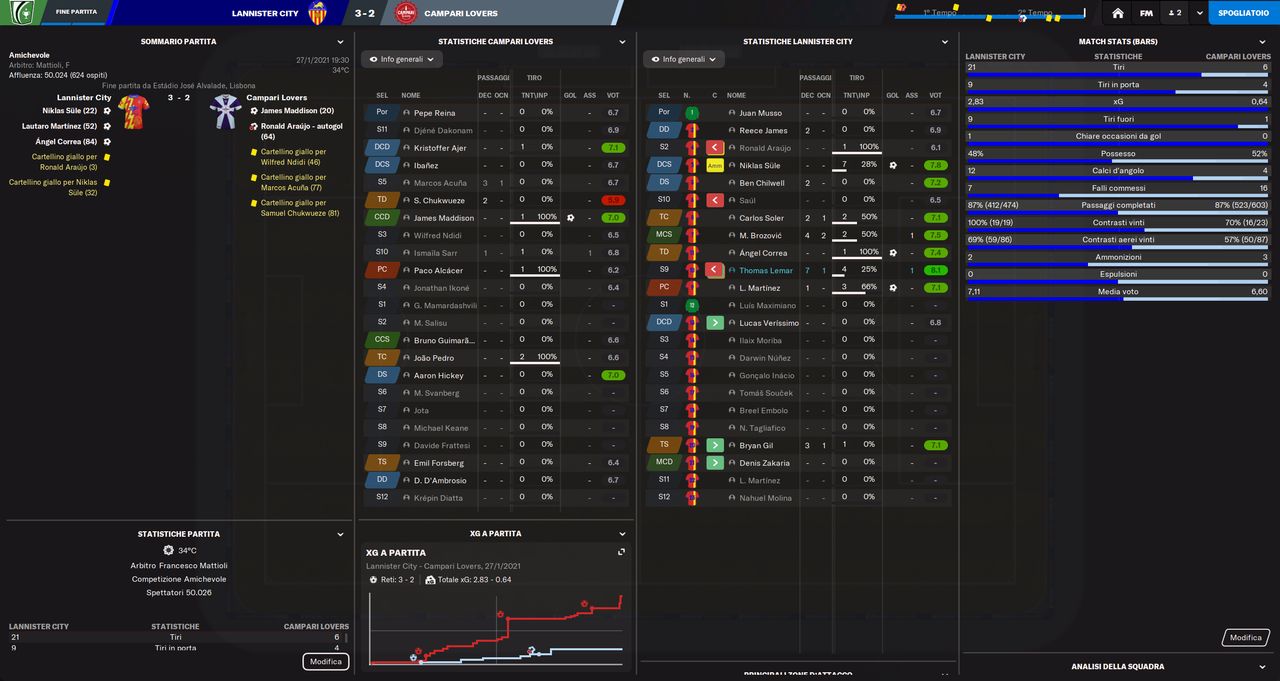
Task: Click Modifica in Statistiche Partita panel
Action: pyautogui.click(x=326, y=662)
